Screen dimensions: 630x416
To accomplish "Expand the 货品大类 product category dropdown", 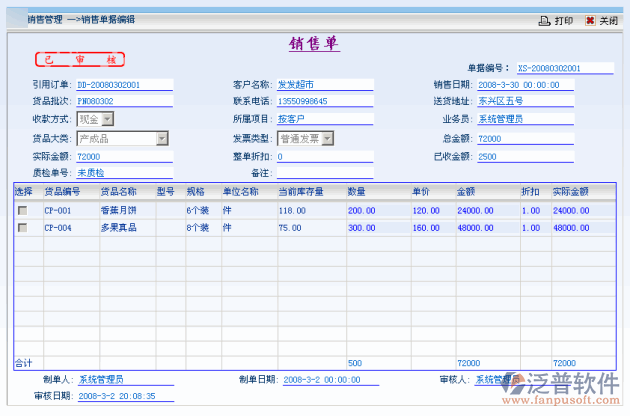I will click(161, 138).
